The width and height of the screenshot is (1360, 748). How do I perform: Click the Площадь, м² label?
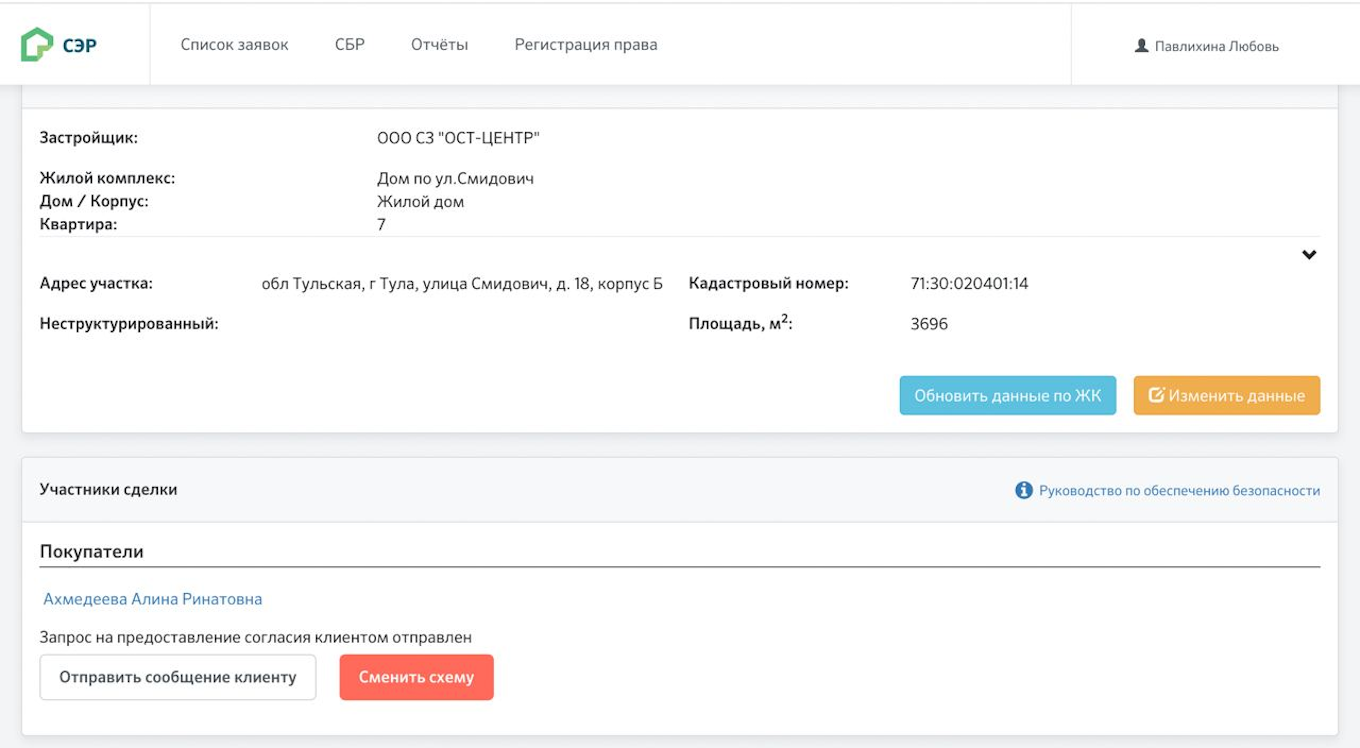click(x=741, y=323)
